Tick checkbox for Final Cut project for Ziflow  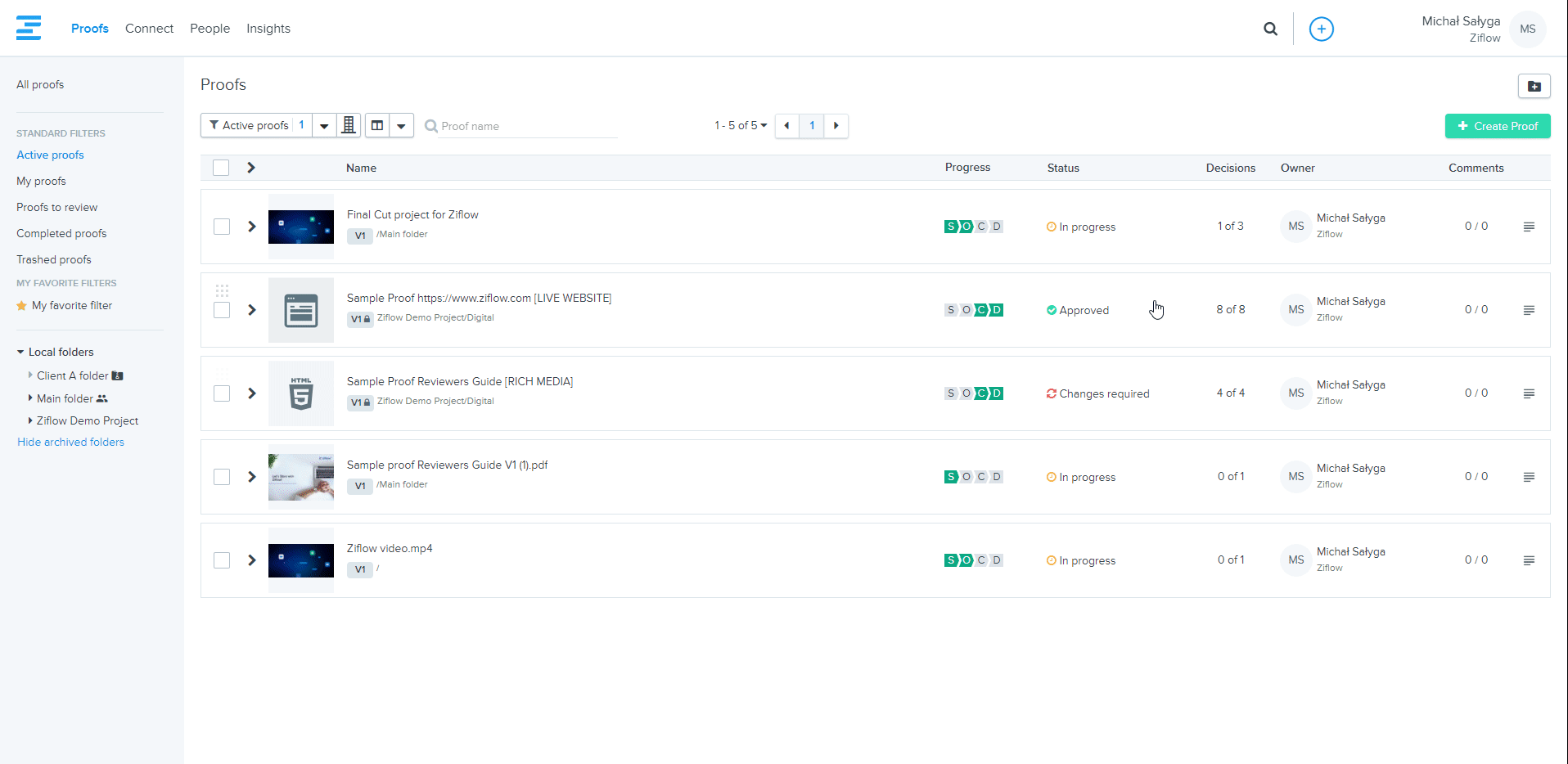[222, 227]
